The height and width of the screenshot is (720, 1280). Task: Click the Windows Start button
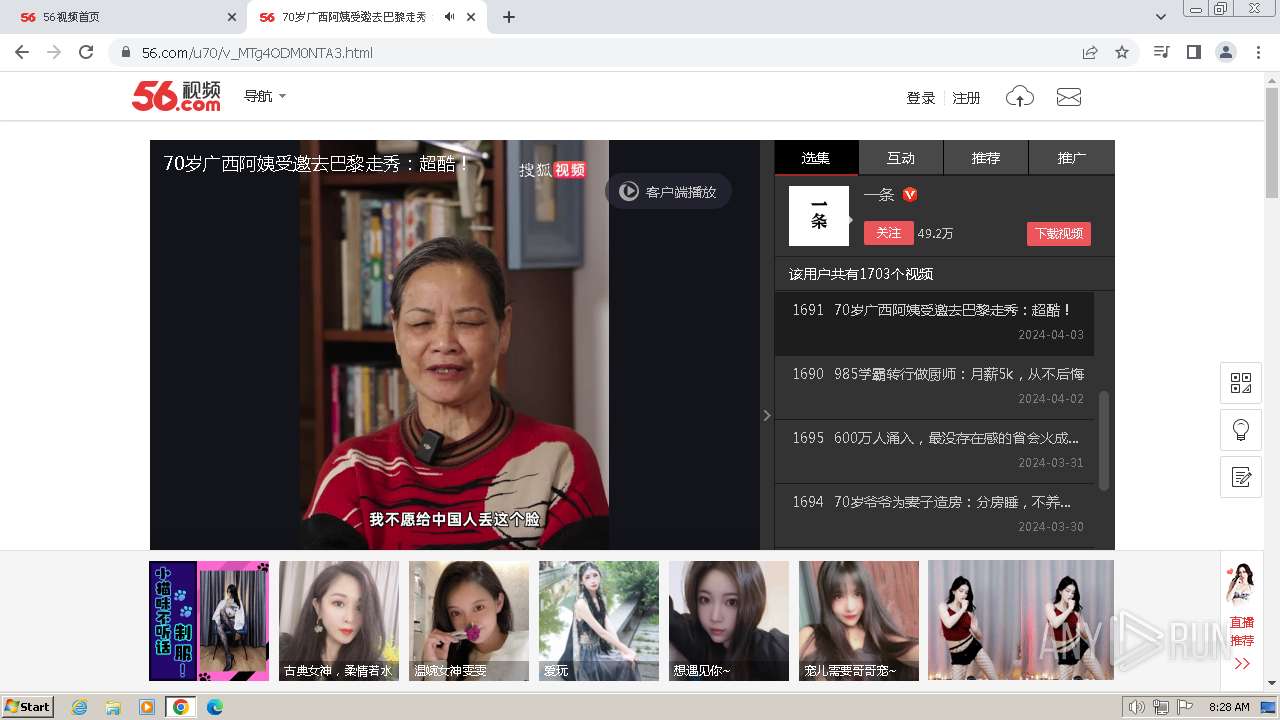click(28, 707)
